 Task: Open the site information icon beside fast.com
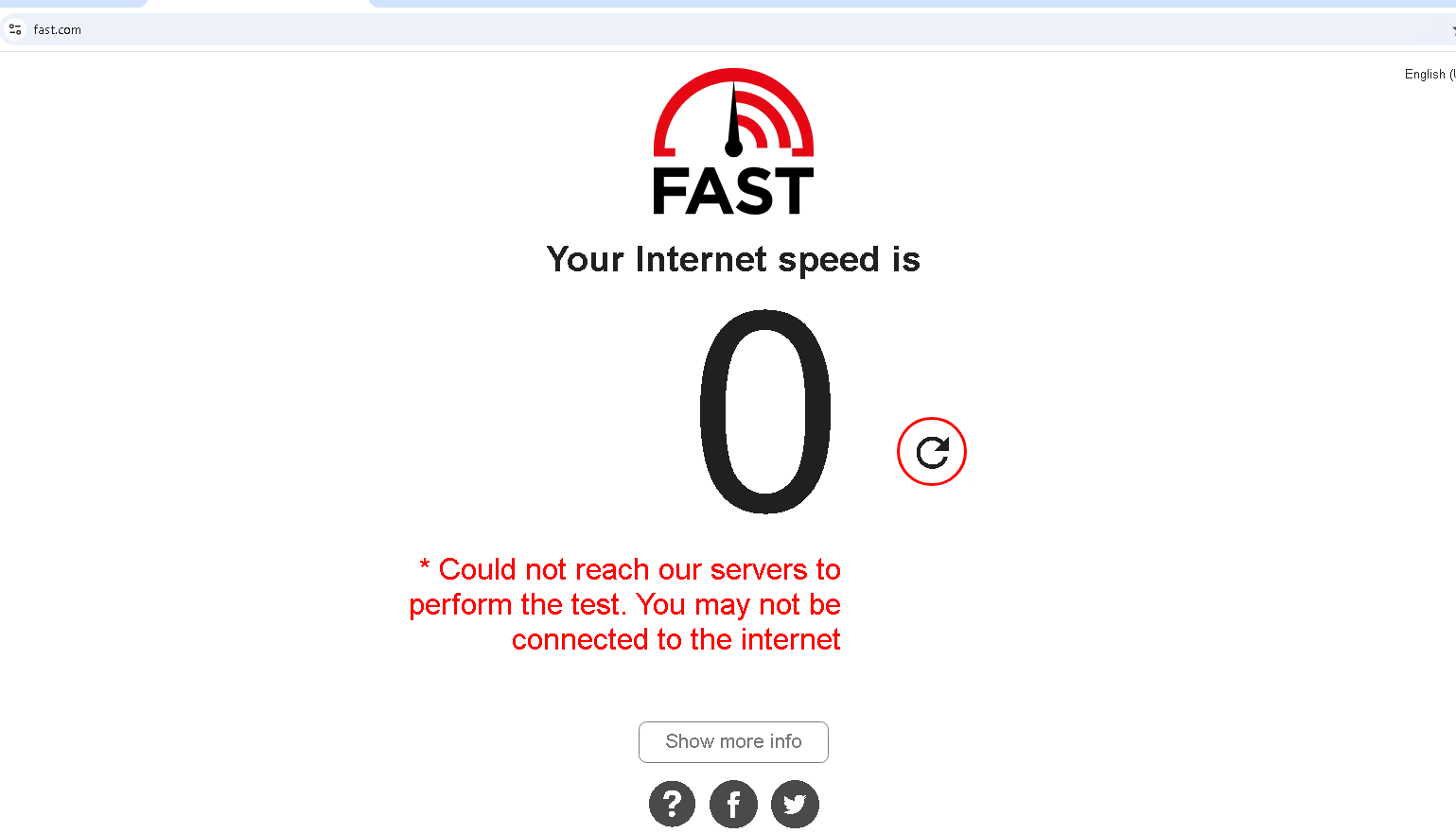pyautogui.click(x=15, y=29)
